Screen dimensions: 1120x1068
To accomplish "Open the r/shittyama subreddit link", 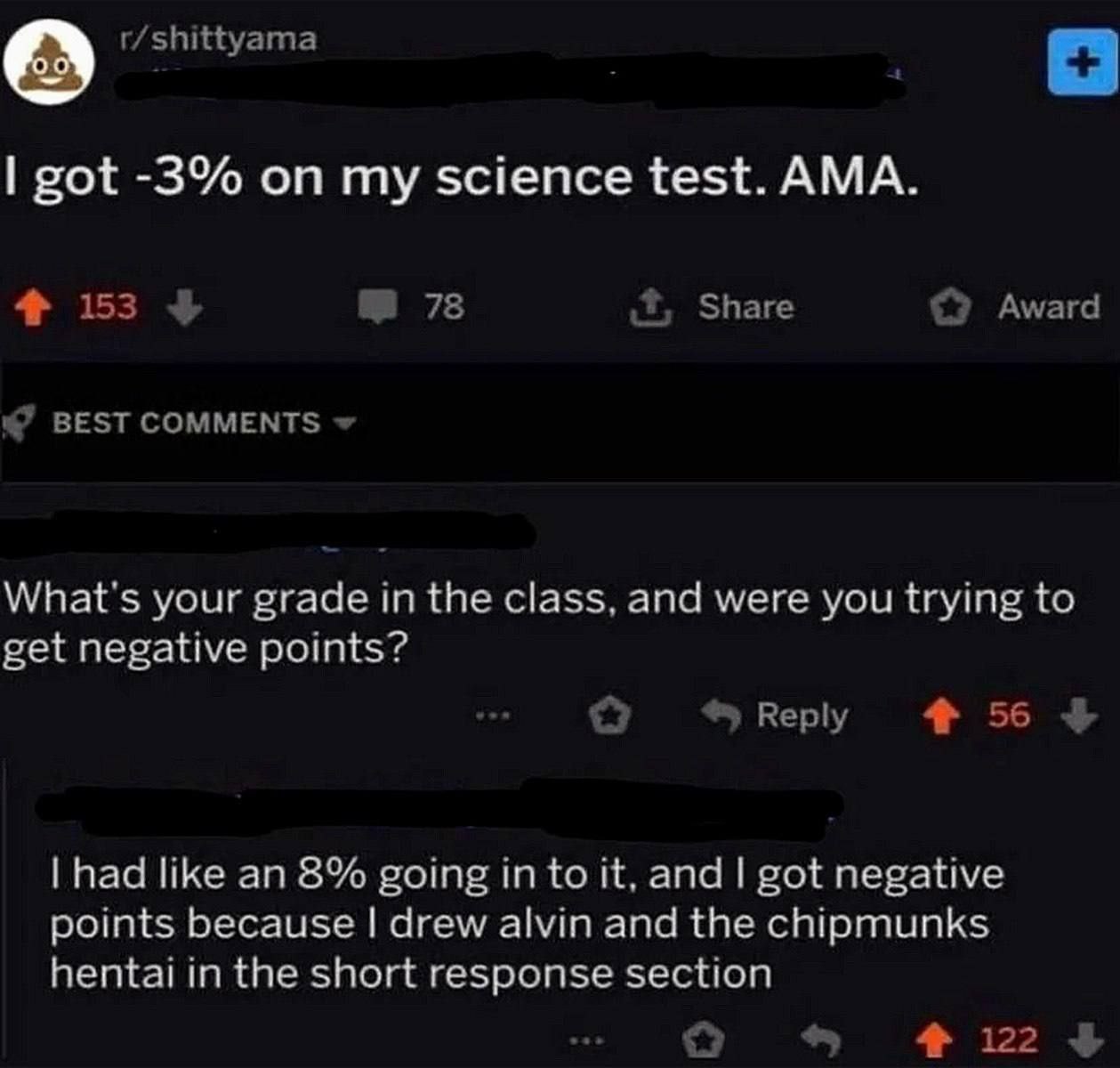I will (x=217, y=39).
